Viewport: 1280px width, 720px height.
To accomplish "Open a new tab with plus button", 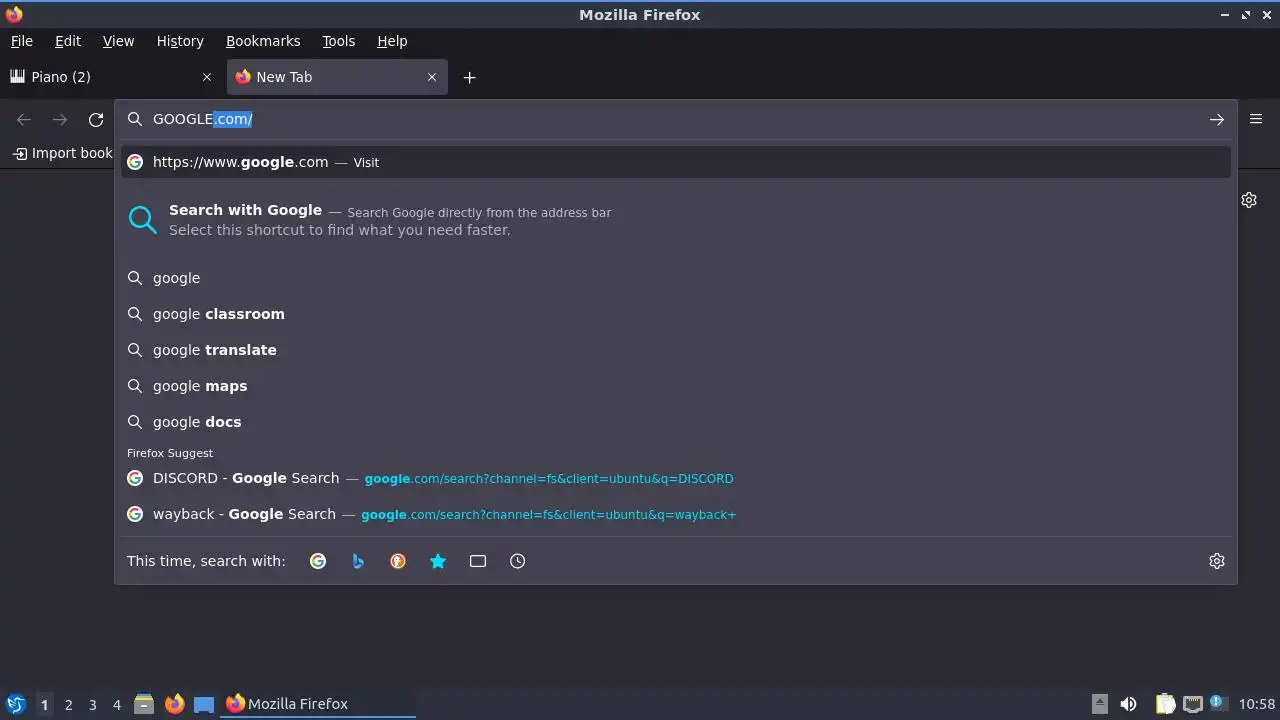I will point(469,77).
